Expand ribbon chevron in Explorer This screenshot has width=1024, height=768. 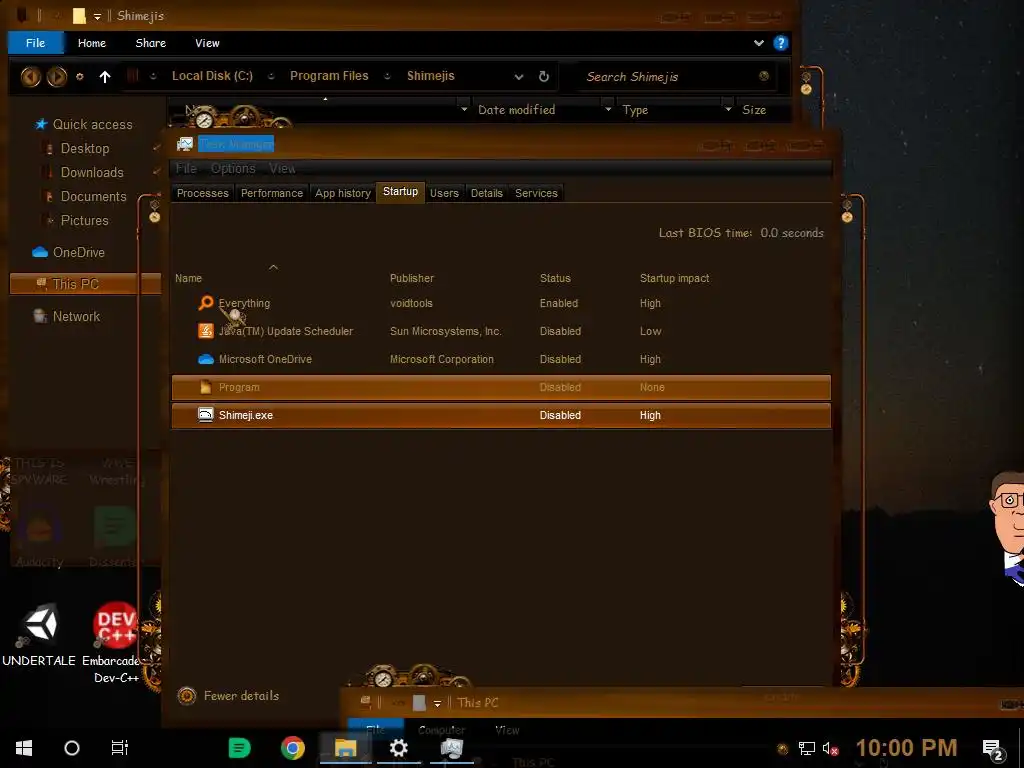759,43
